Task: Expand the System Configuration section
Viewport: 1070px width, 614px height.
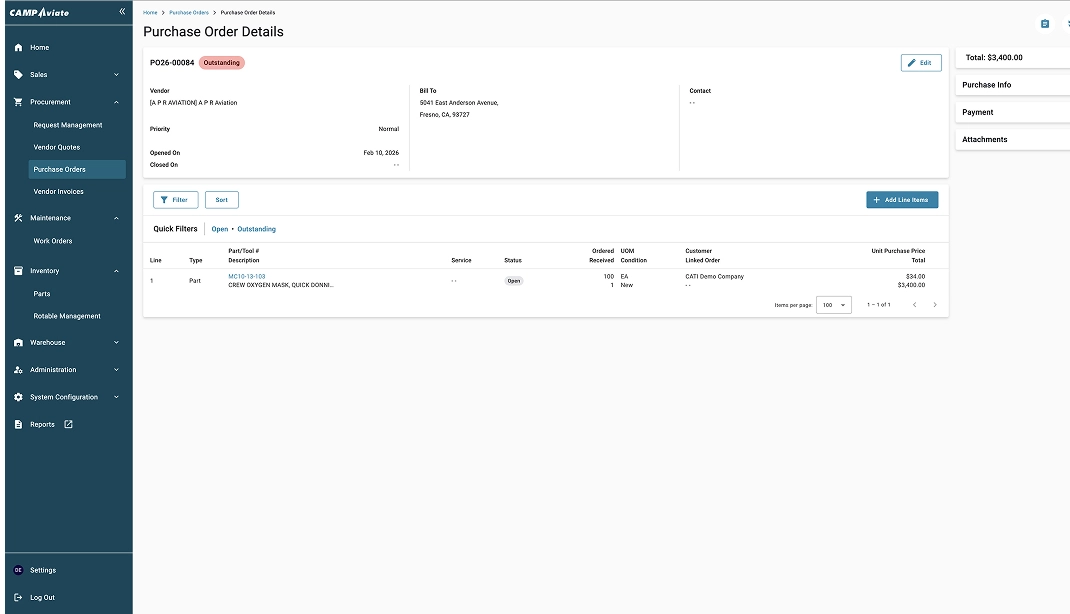Action: pyautogui.click(x=116, y=397)
